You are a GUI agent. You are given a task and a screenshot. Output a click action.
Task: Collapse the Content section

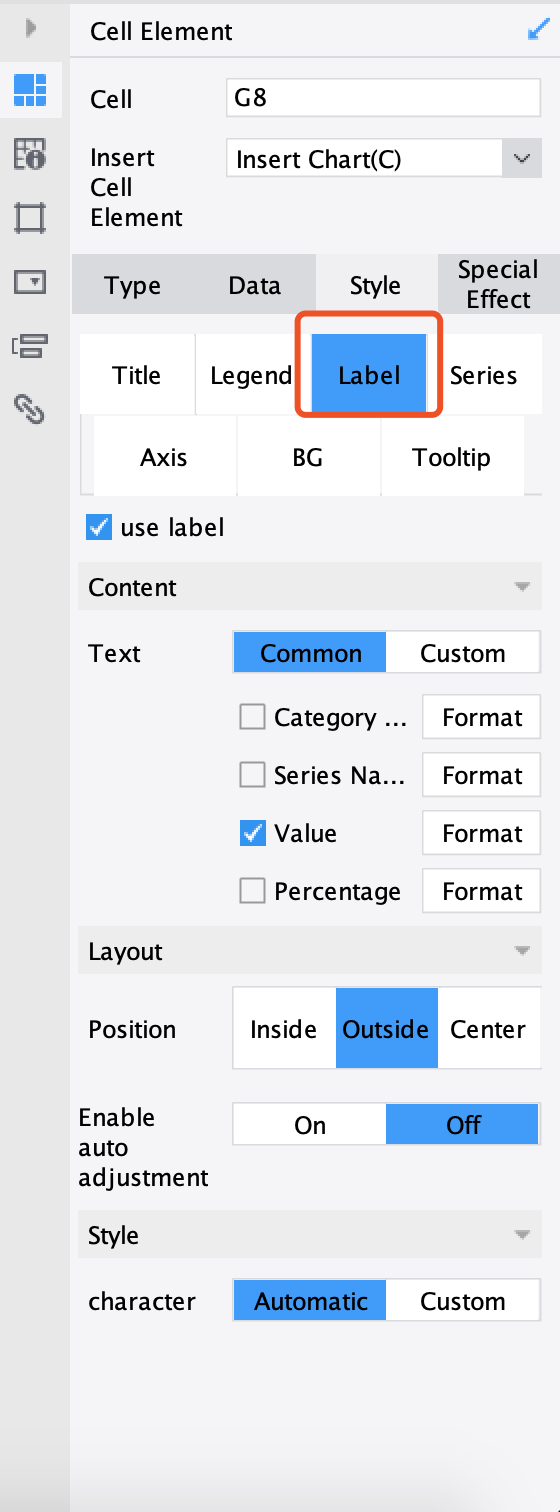tap(521, 587)
